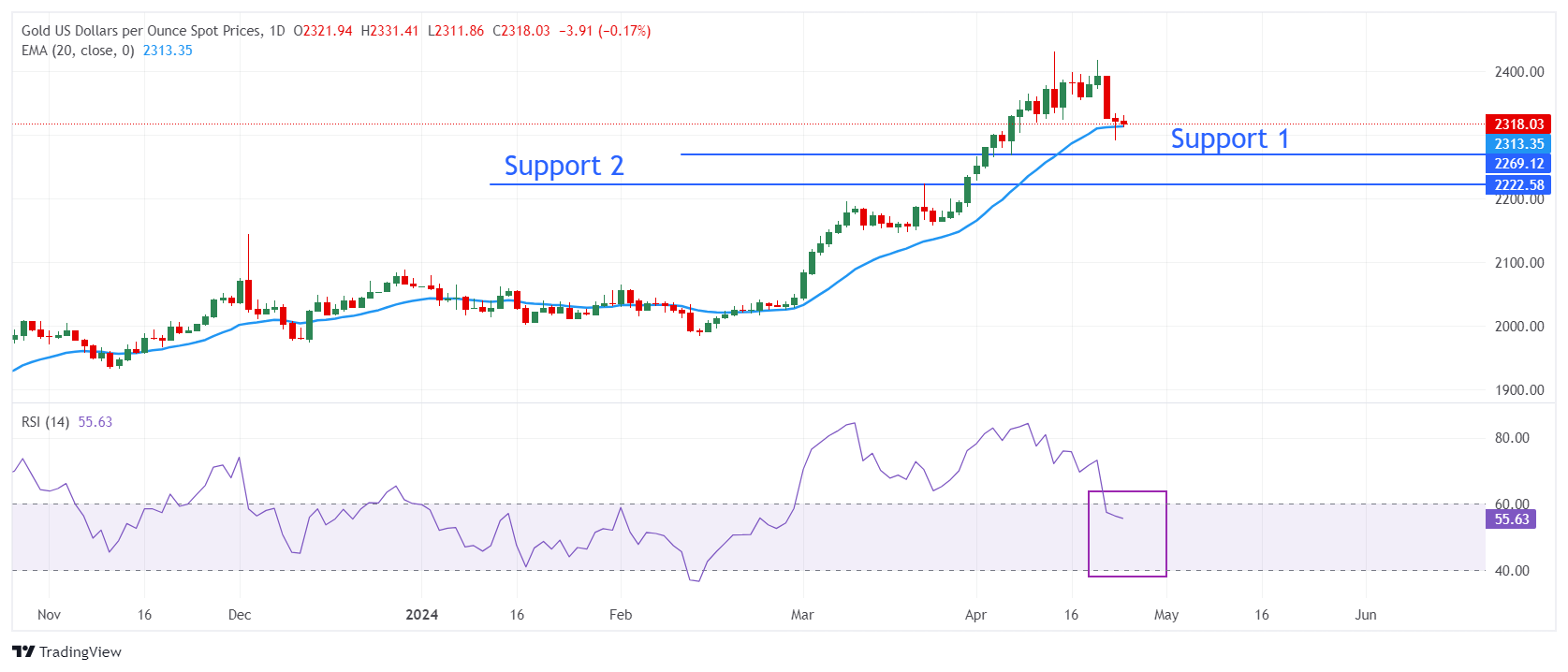Select the EMA (20, close, 0) indicator legend
1568x672 pixels.
78,51
